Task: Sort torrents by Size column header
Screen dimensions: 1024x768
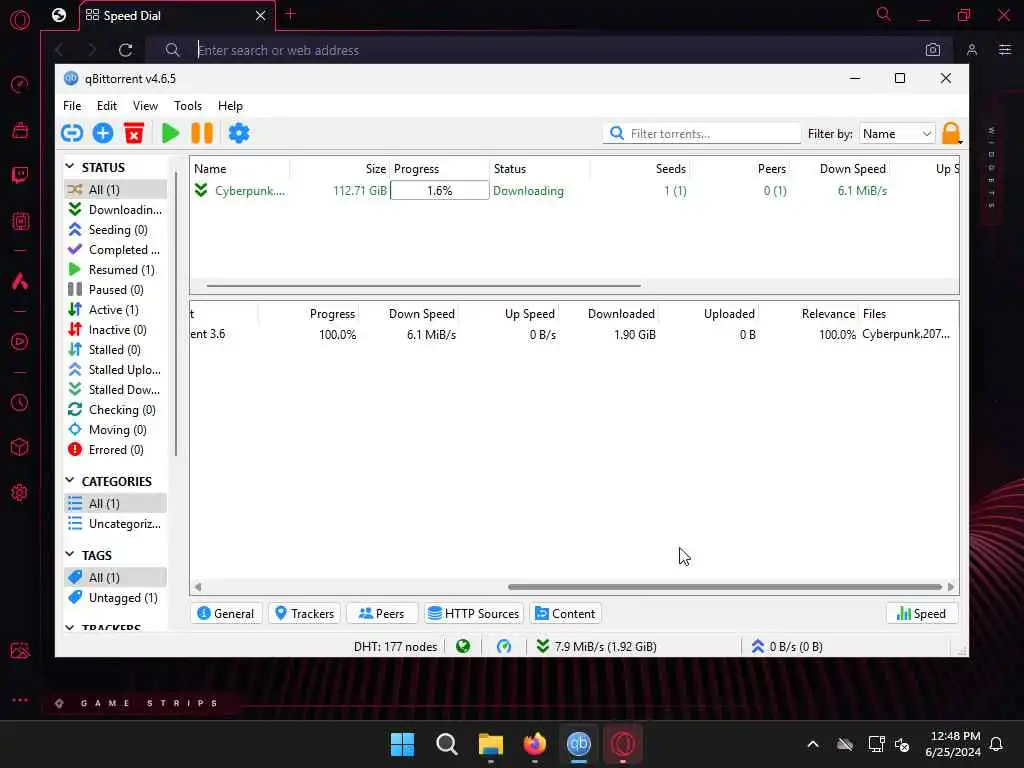Action: [x=340, y=168]
